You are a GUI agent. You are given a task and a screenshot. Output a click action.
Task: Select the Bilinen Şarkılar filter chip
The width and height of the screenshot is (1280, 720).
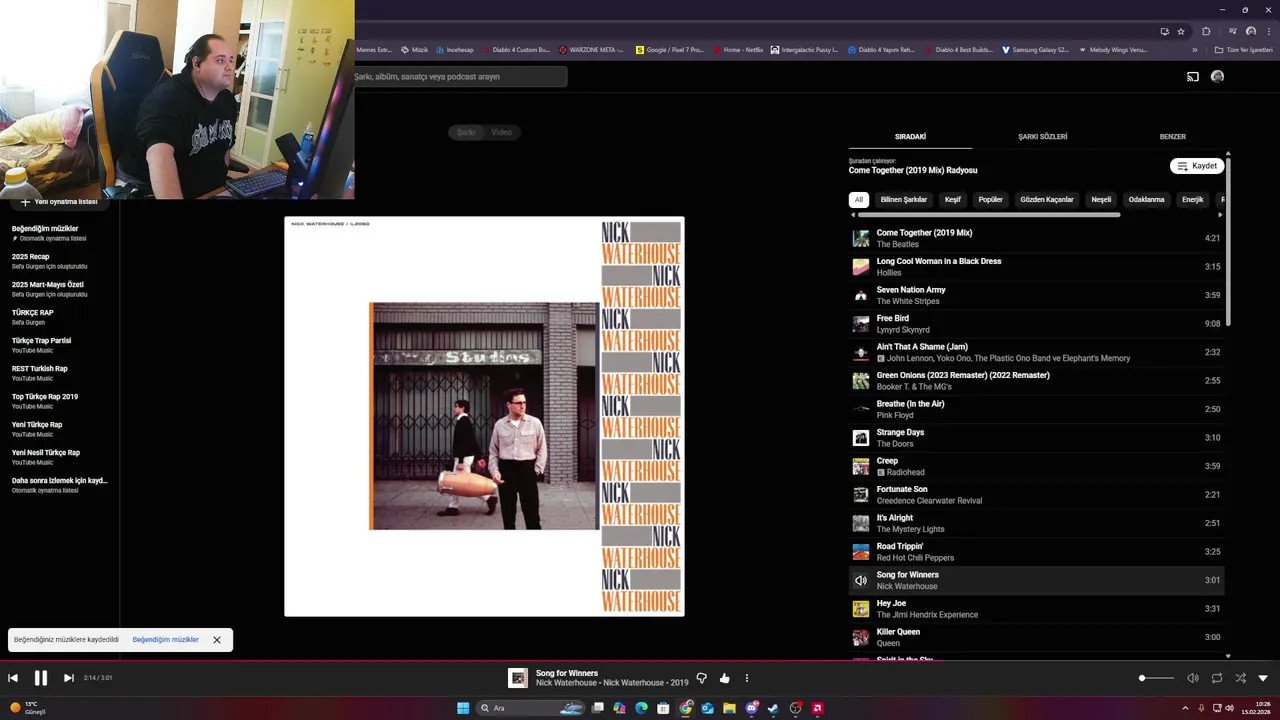coord(903,199)
